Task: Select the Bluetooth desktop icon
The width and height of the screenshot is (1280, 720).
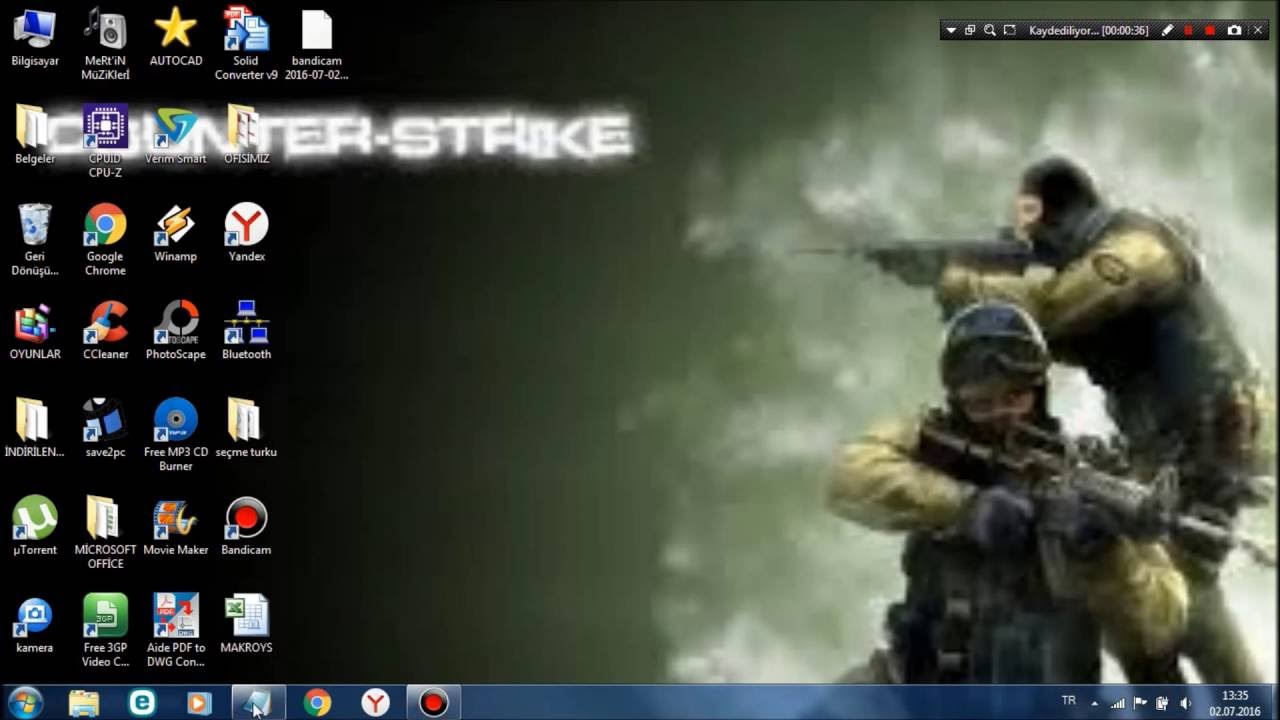Action: click(x=246, y=330)
